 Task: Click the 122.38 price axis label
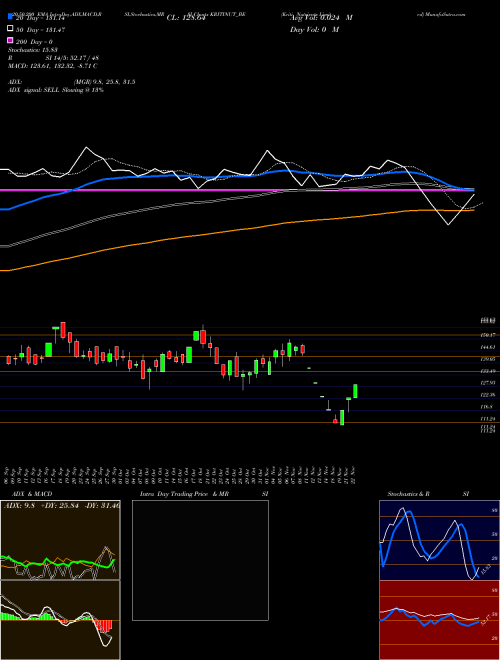pyautogui.click(x=487, y=395)
